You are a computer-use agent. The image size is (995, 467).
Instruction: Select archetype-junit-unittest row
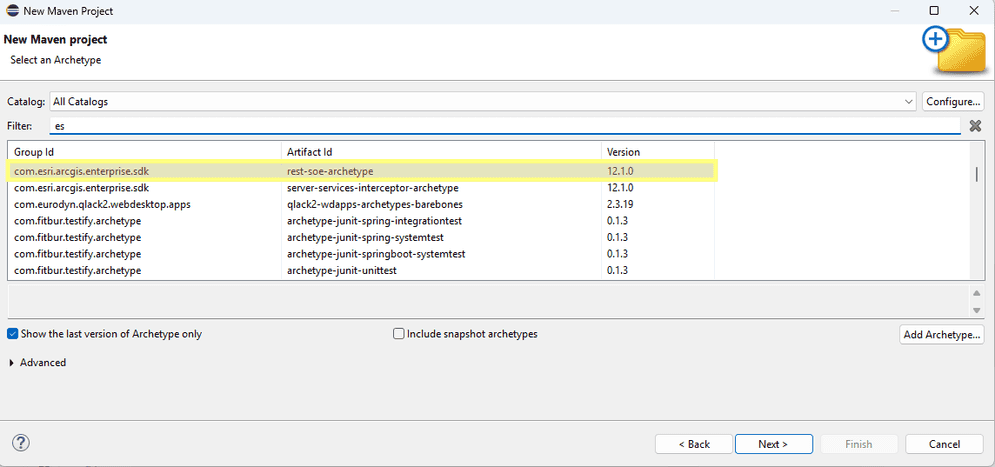point(362,270)
